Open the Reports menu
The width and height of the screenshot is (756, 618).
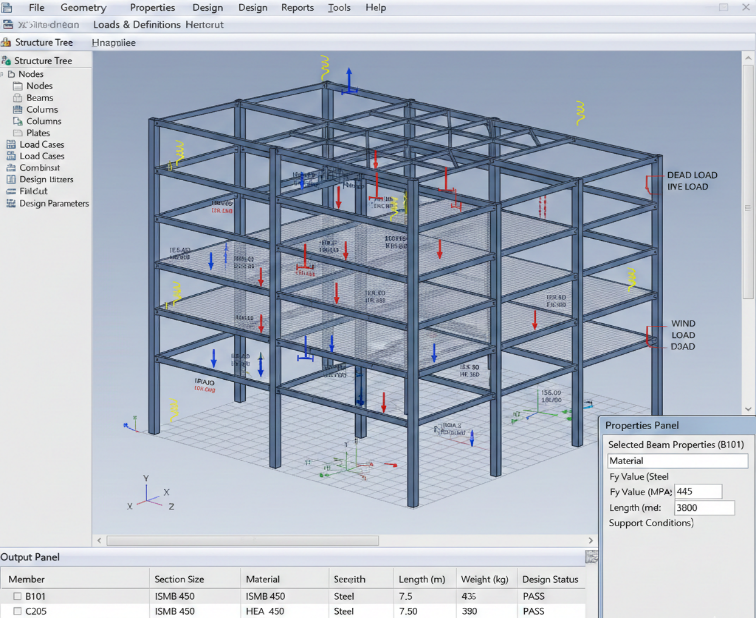(297, 8)
